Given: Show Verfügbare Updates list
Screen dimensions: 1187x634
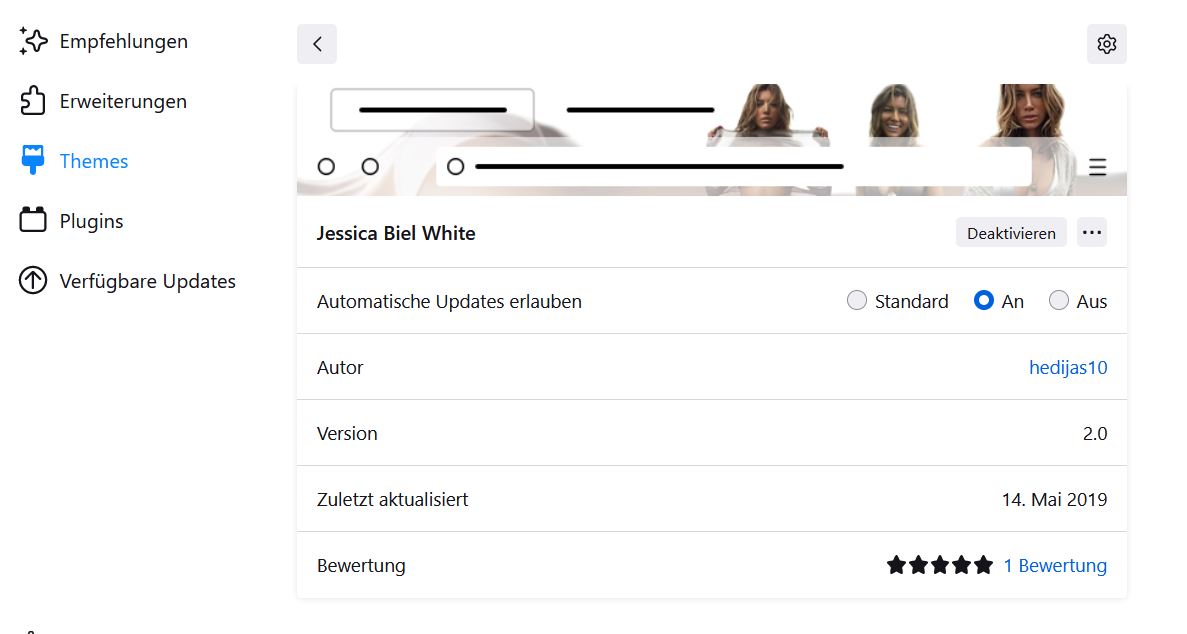Looking at the screenshot, I should 147,281.
